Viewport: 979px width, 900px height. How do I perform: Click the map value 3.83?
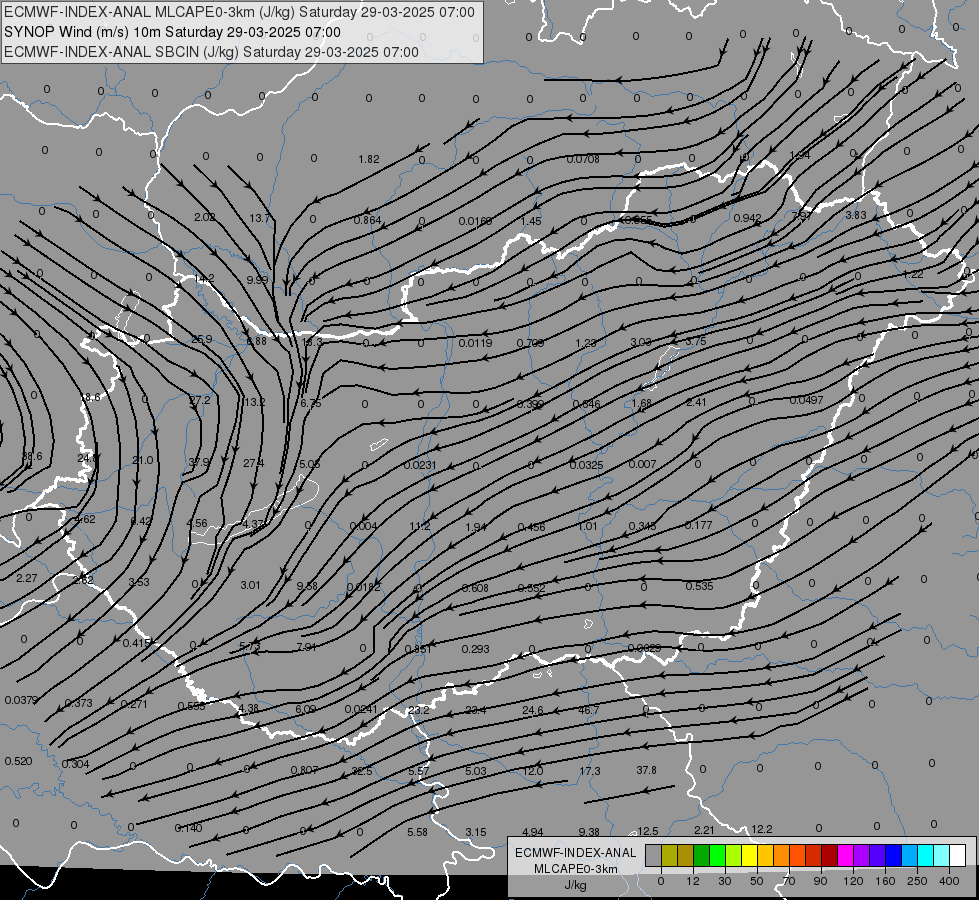click(x=856, y=215)
